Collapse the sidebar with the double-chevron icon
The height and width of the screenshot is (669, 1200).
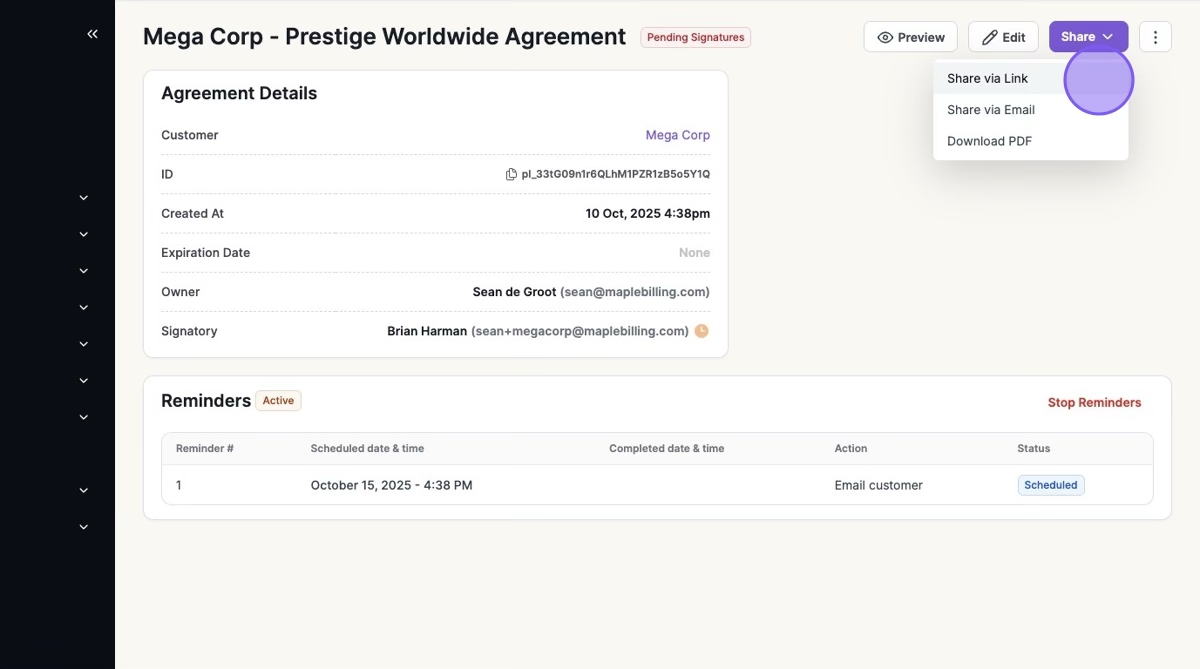[x=92, y=34]
